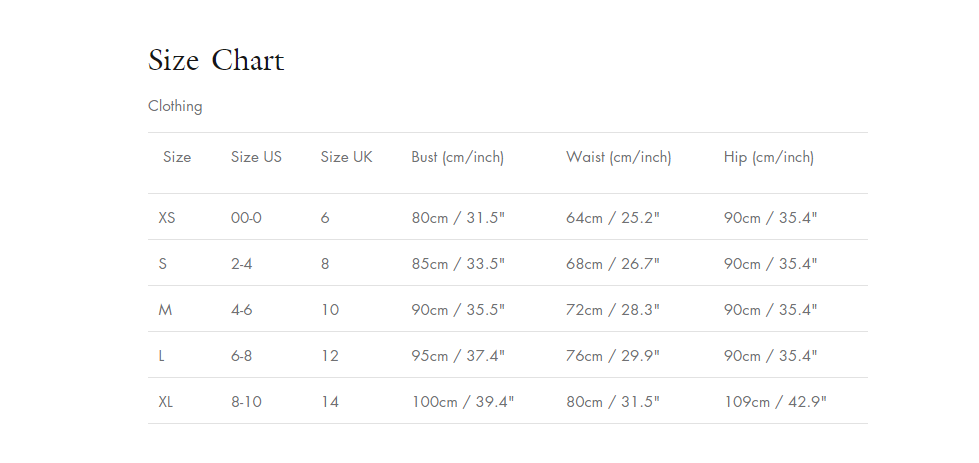
Task: Click the Bust (cm/inch) column header
Action: tap(457, 157)
